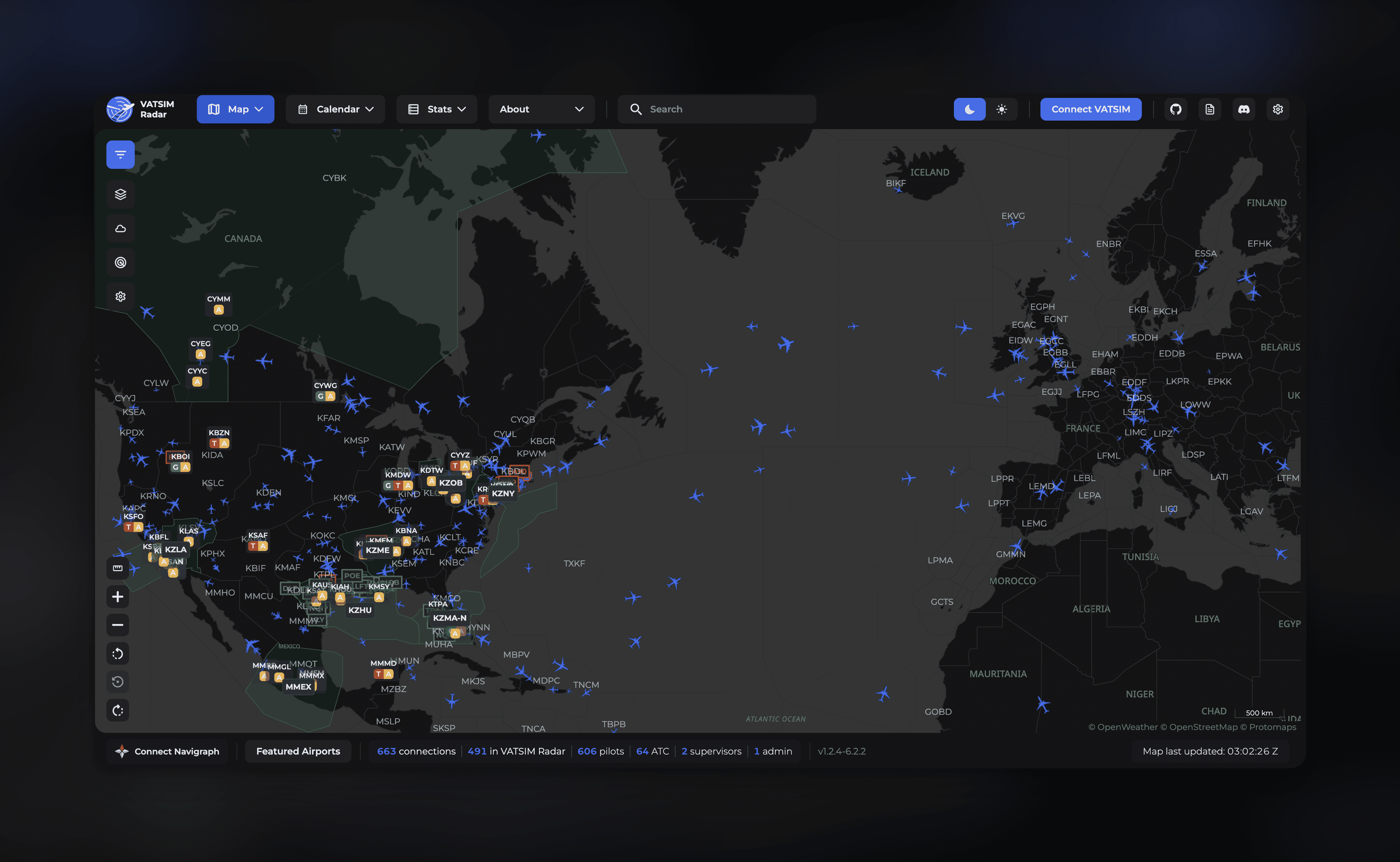Open the GitHub repository icon
The width and height of the screenshot is (1400, 862).
tap(1176, 109)
